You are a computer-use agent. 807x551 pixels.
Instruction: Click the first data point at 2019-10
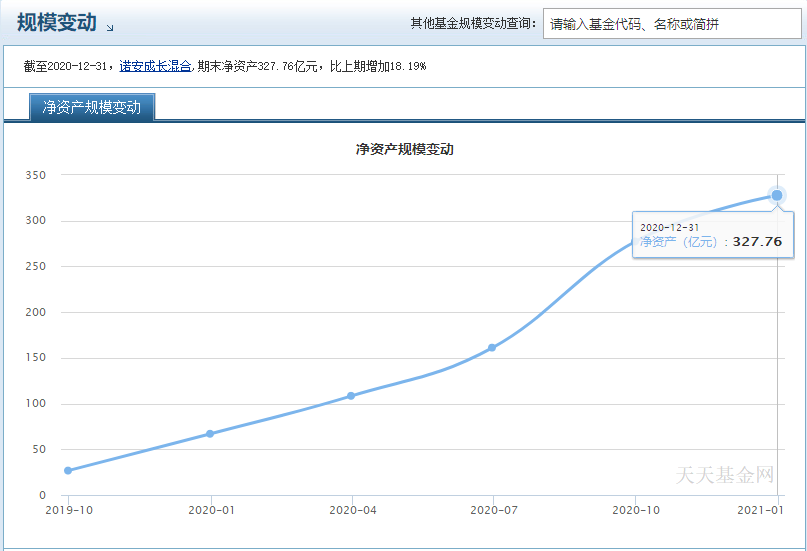68,470
